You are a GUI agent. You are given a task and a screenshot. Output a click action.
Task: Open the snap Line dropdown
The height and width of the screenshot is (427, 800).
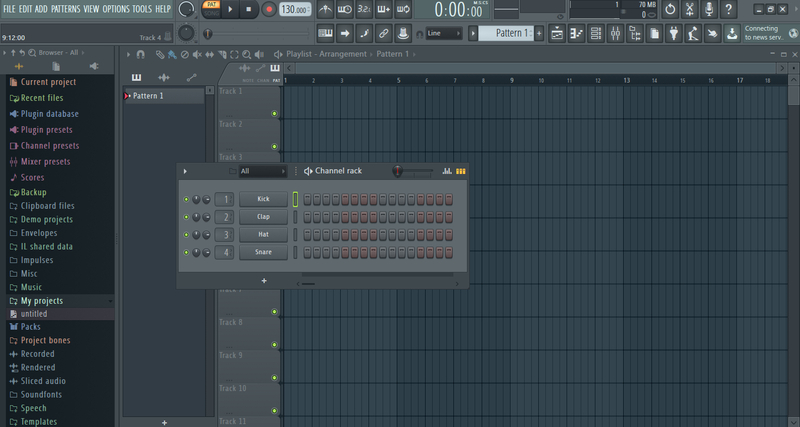tap(444, 34)
